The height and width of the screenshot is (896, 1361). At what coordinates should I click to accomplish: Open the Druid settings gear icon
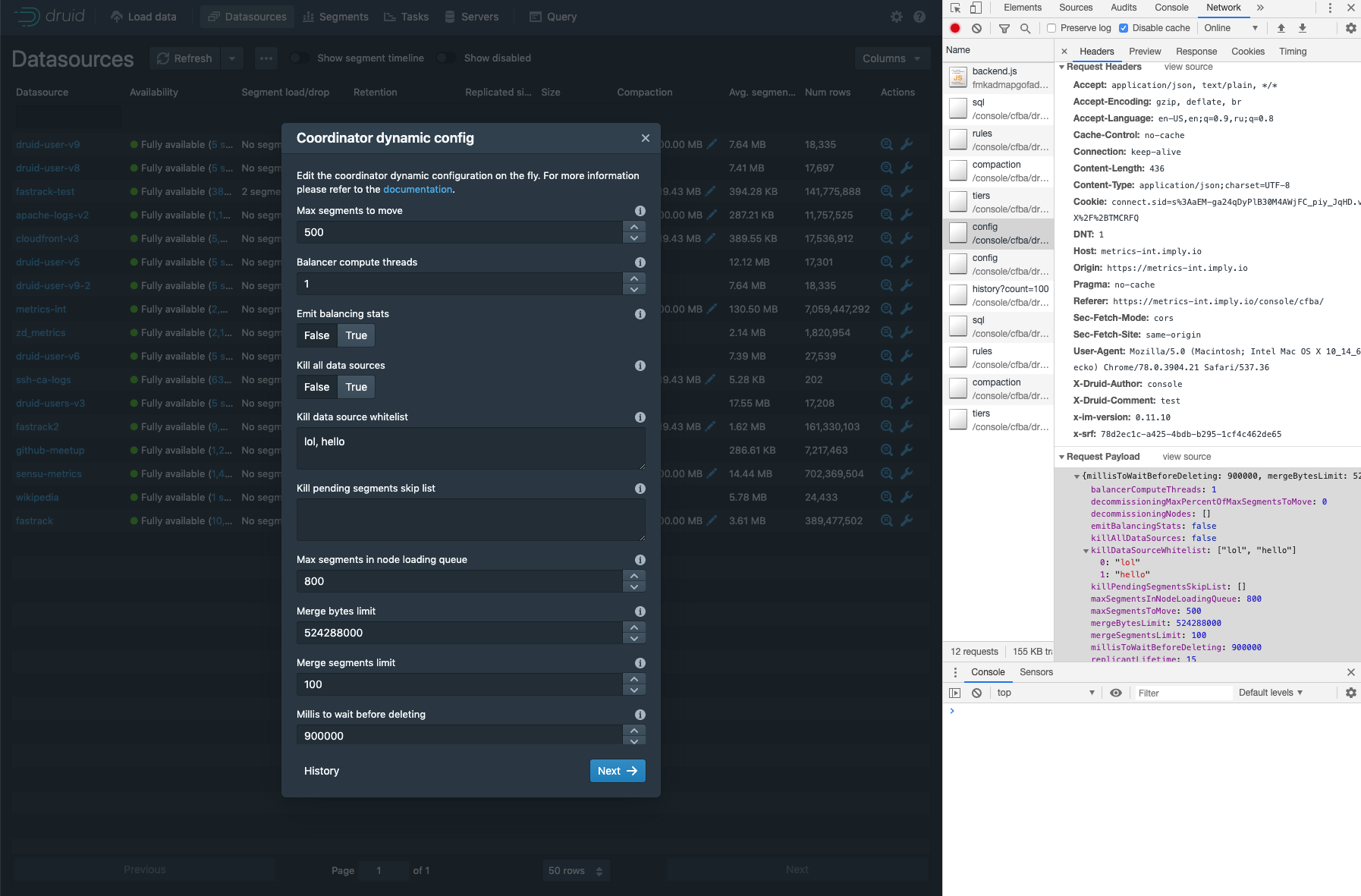pos(897,17)
